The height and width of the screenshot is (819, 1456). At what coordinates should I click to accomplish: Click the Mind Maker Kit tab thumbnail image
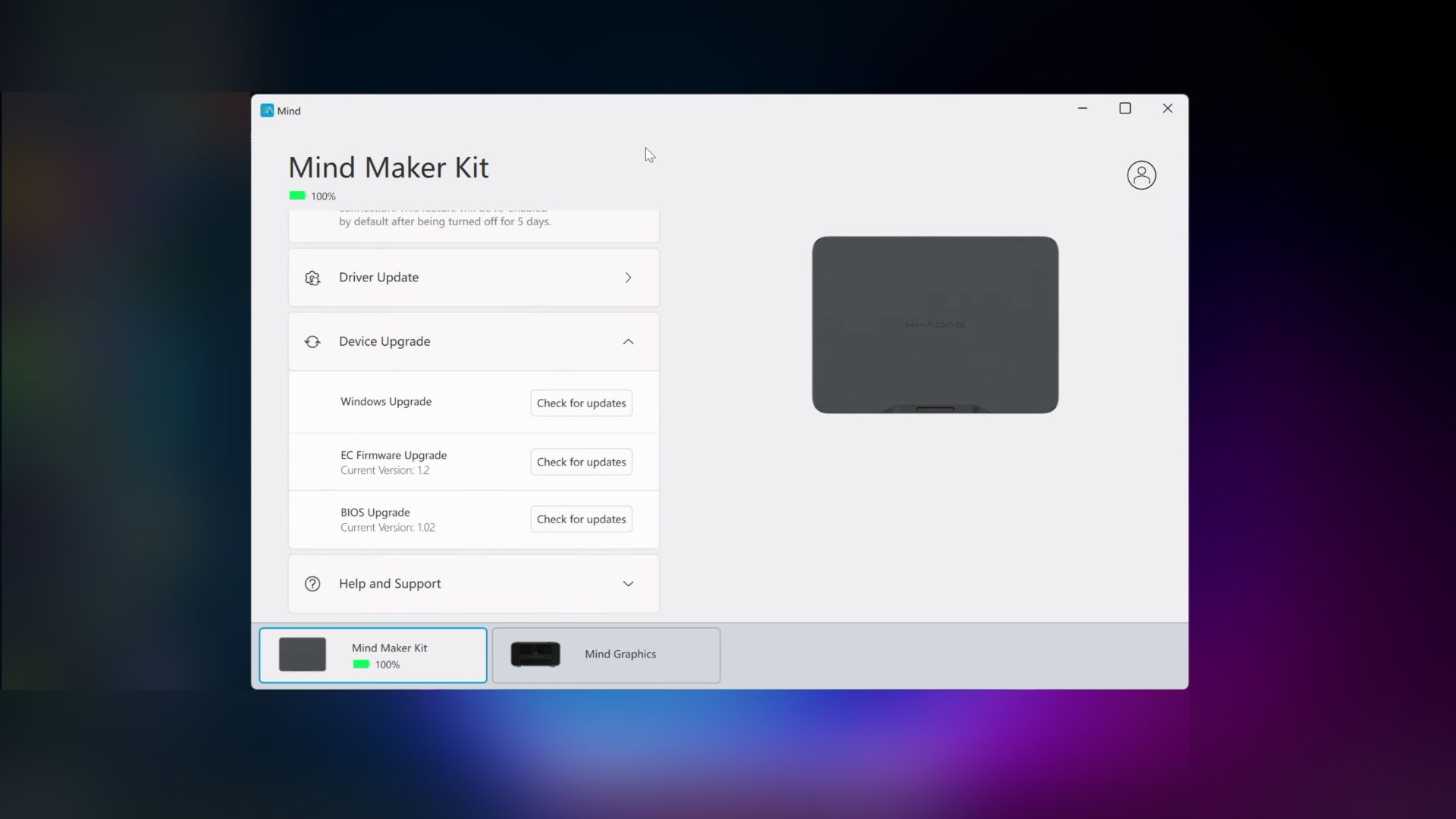pyautogui.click(x=303, y=654)
